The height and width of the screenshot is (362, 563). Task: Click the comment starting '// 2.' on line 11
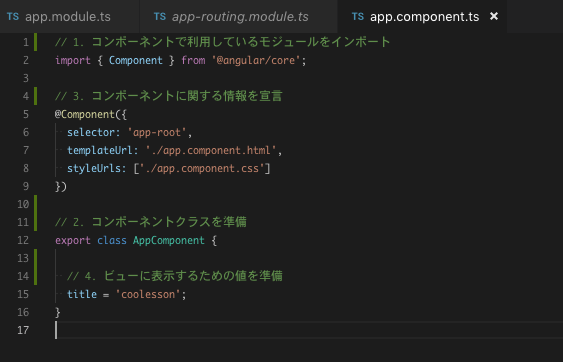tap(151, 222)
